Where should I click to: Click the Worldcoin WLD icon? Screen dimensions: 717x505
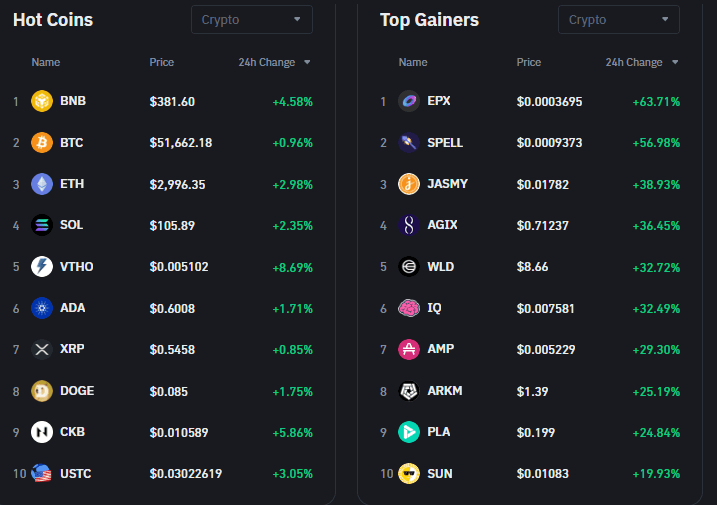click(409, 267)
